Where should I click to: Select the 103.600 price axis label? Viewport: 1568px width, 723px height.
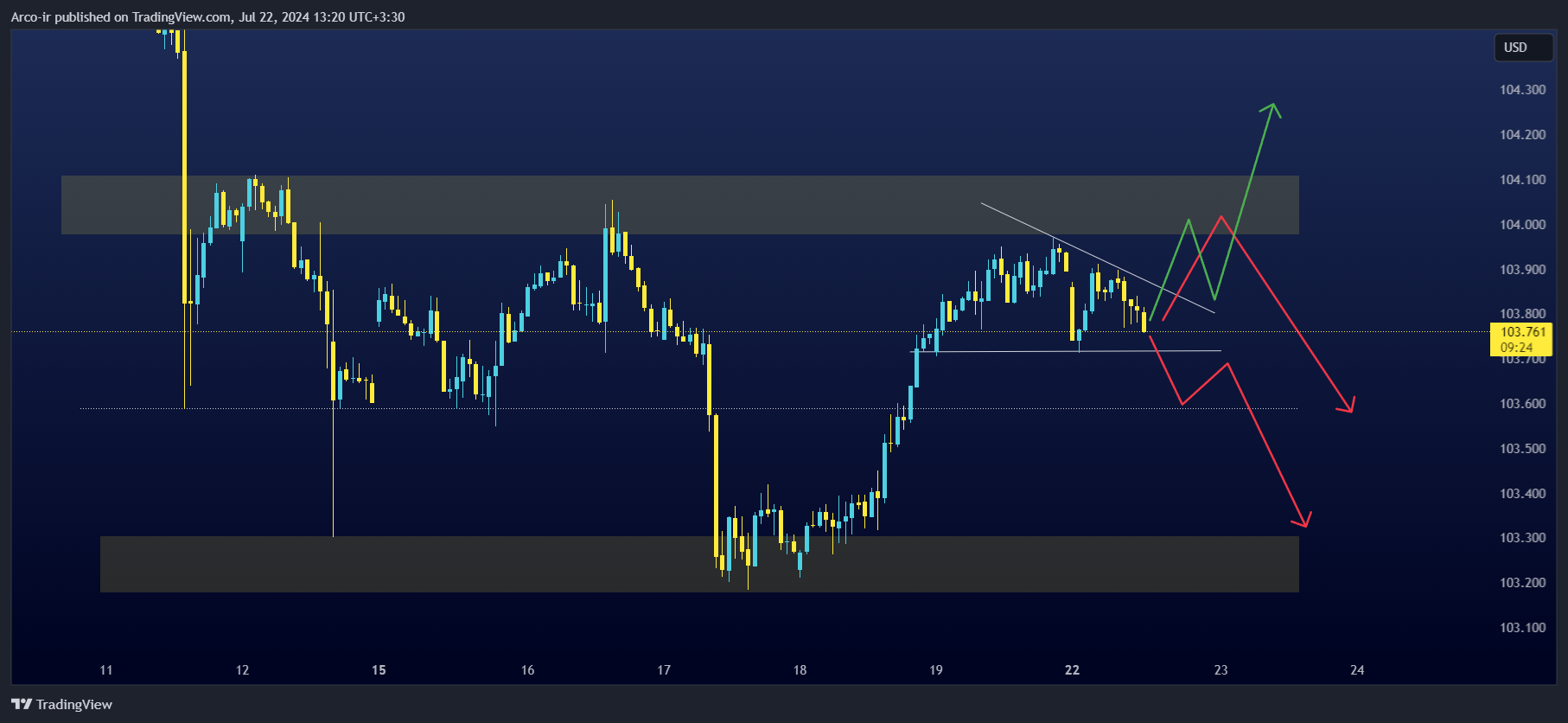click(x=1522, y=404)
